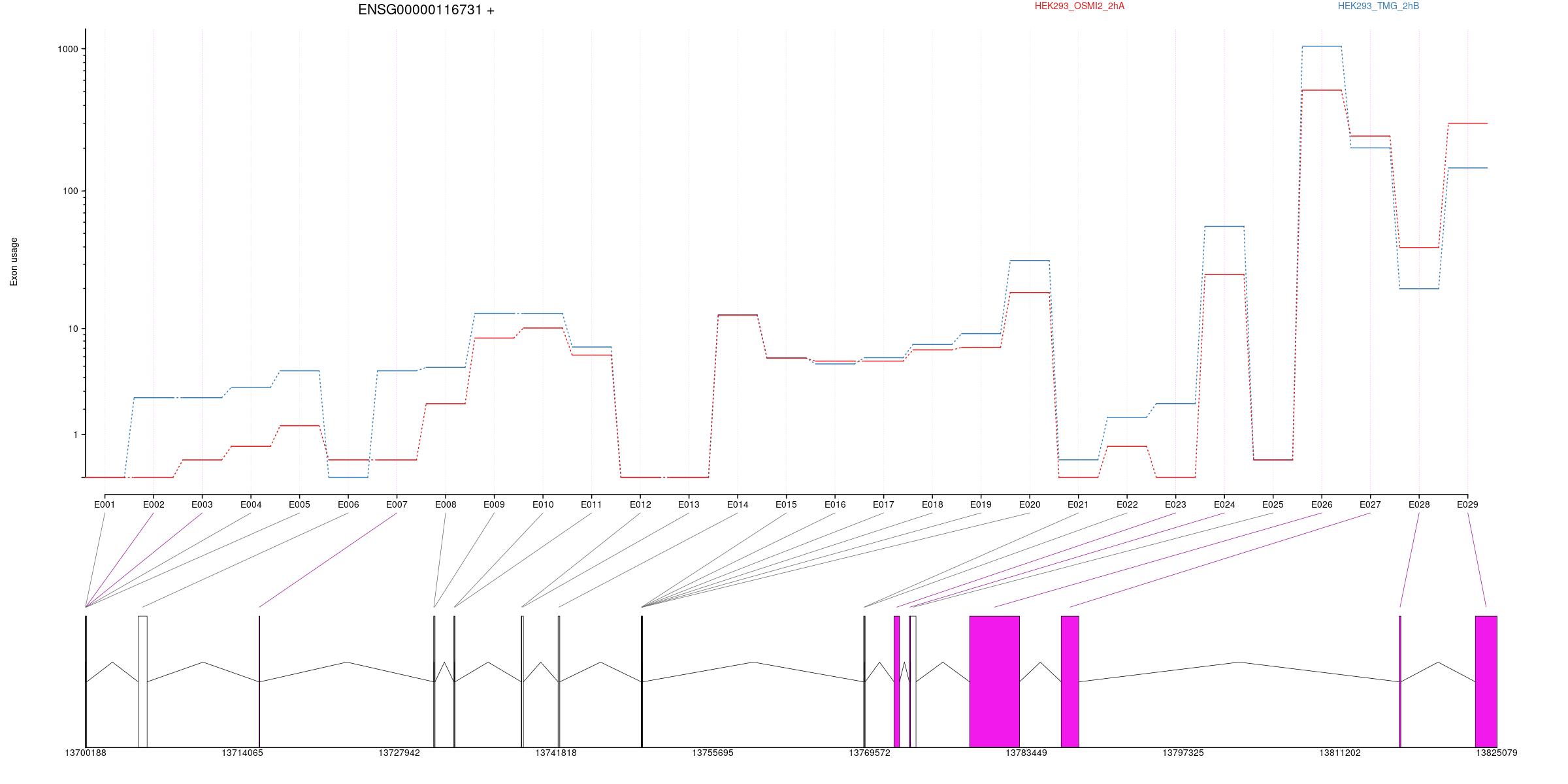Click exon label E029
Screen dimensions: 1568x784
(x=1467, y=504)
